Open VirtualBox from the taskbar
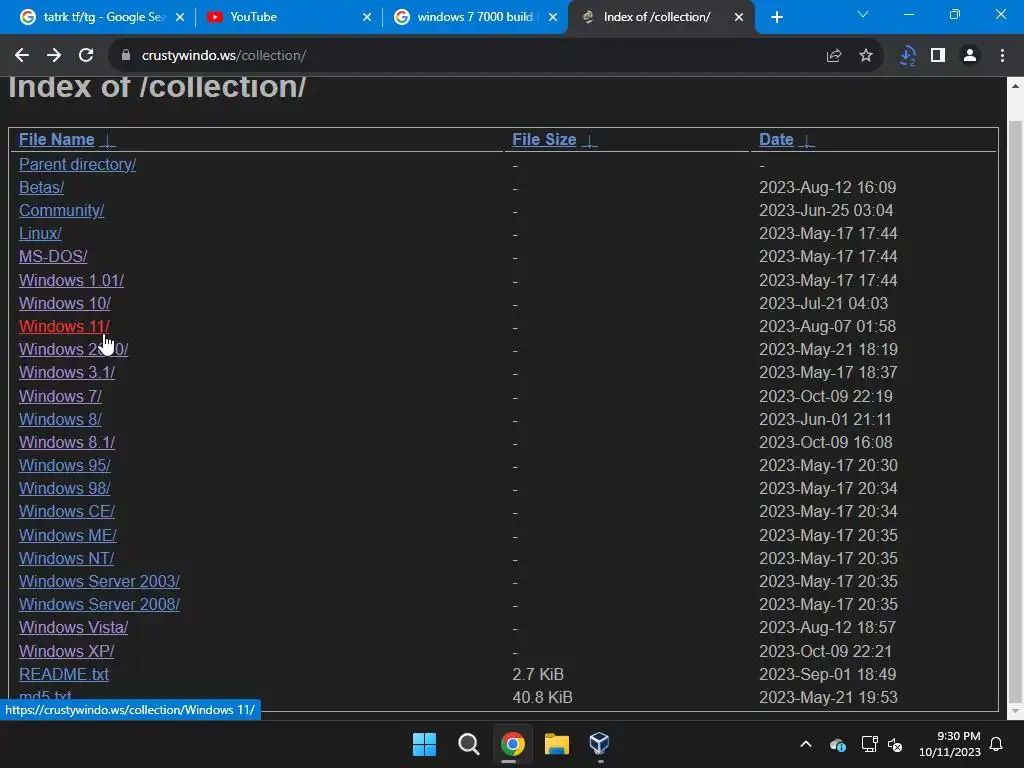The image size is (1024, 768). click(x=600, y=744)
